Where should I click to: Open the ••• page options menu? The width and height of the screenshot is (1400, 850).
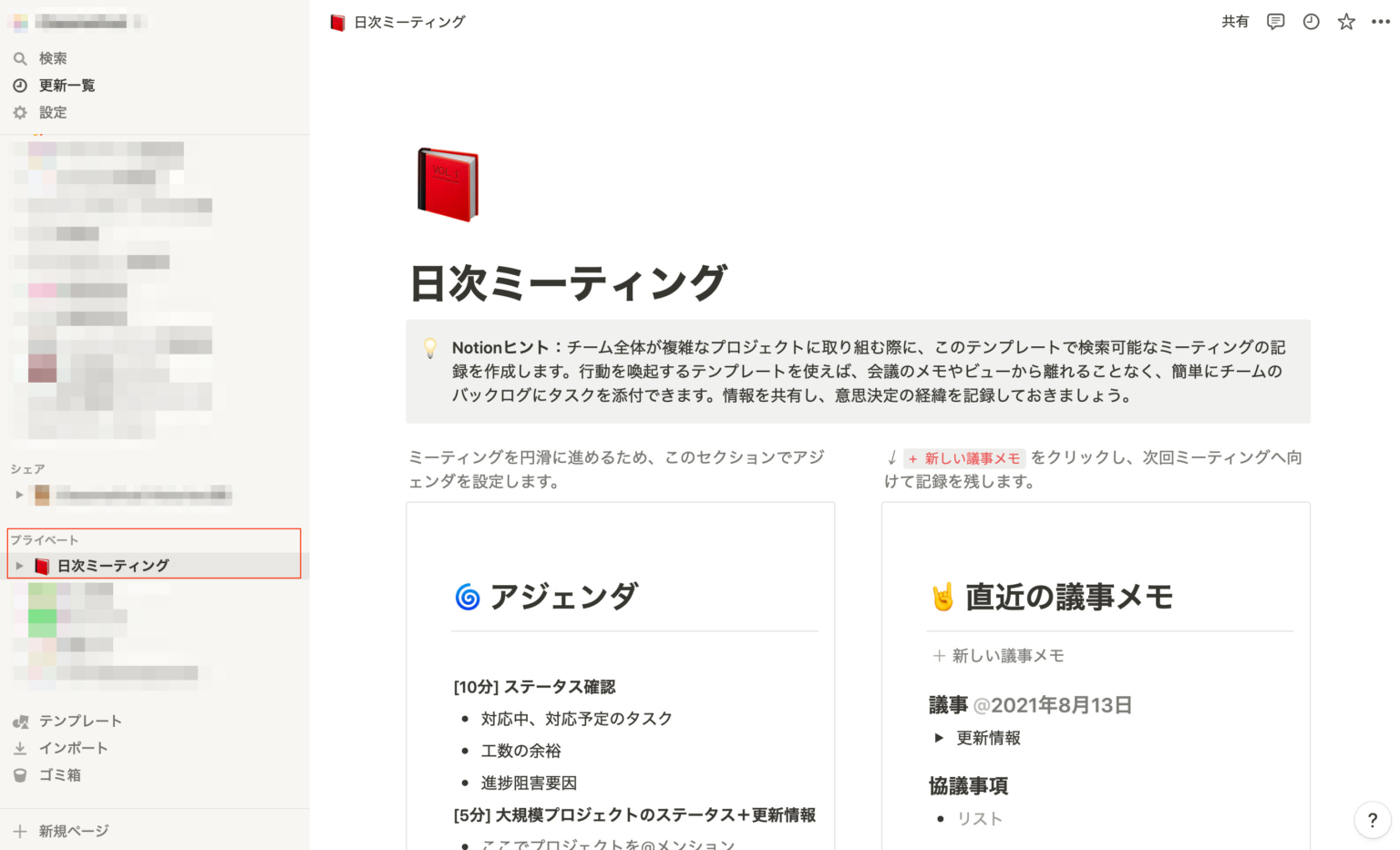[x=1380, y=21]
